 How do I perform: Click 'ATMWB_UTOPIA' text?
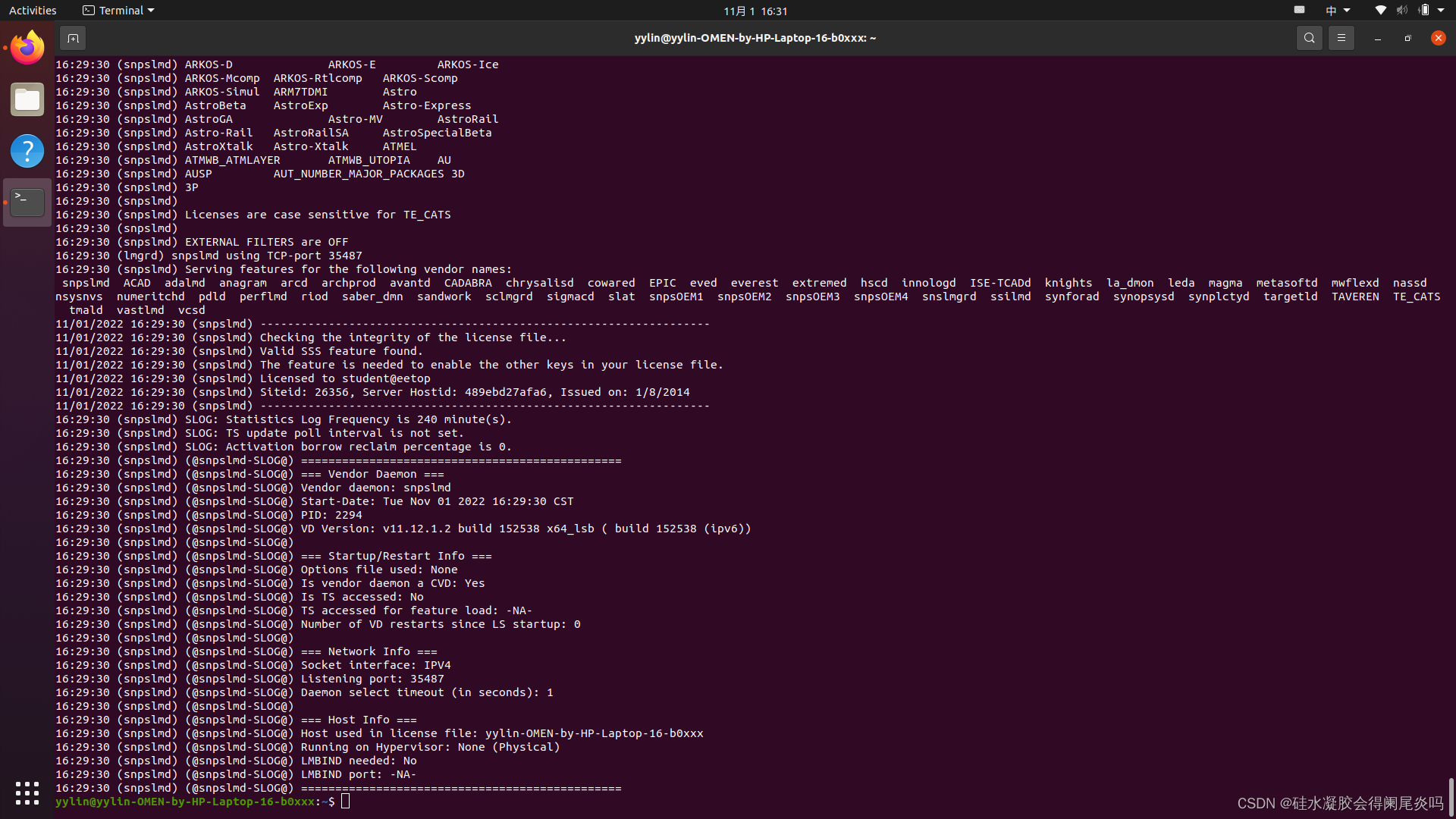coord(369,160)
